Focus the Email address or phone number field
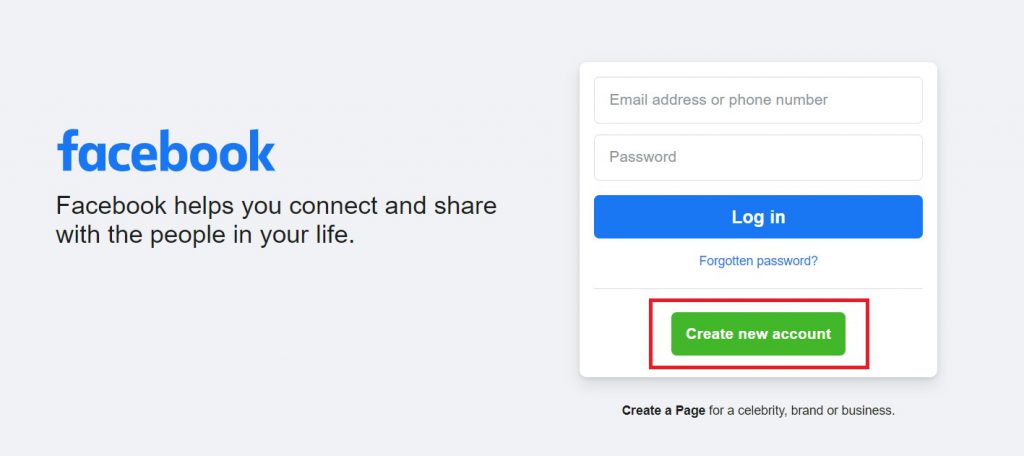This screenshot has width=1024, height=456. pos(758,100)
